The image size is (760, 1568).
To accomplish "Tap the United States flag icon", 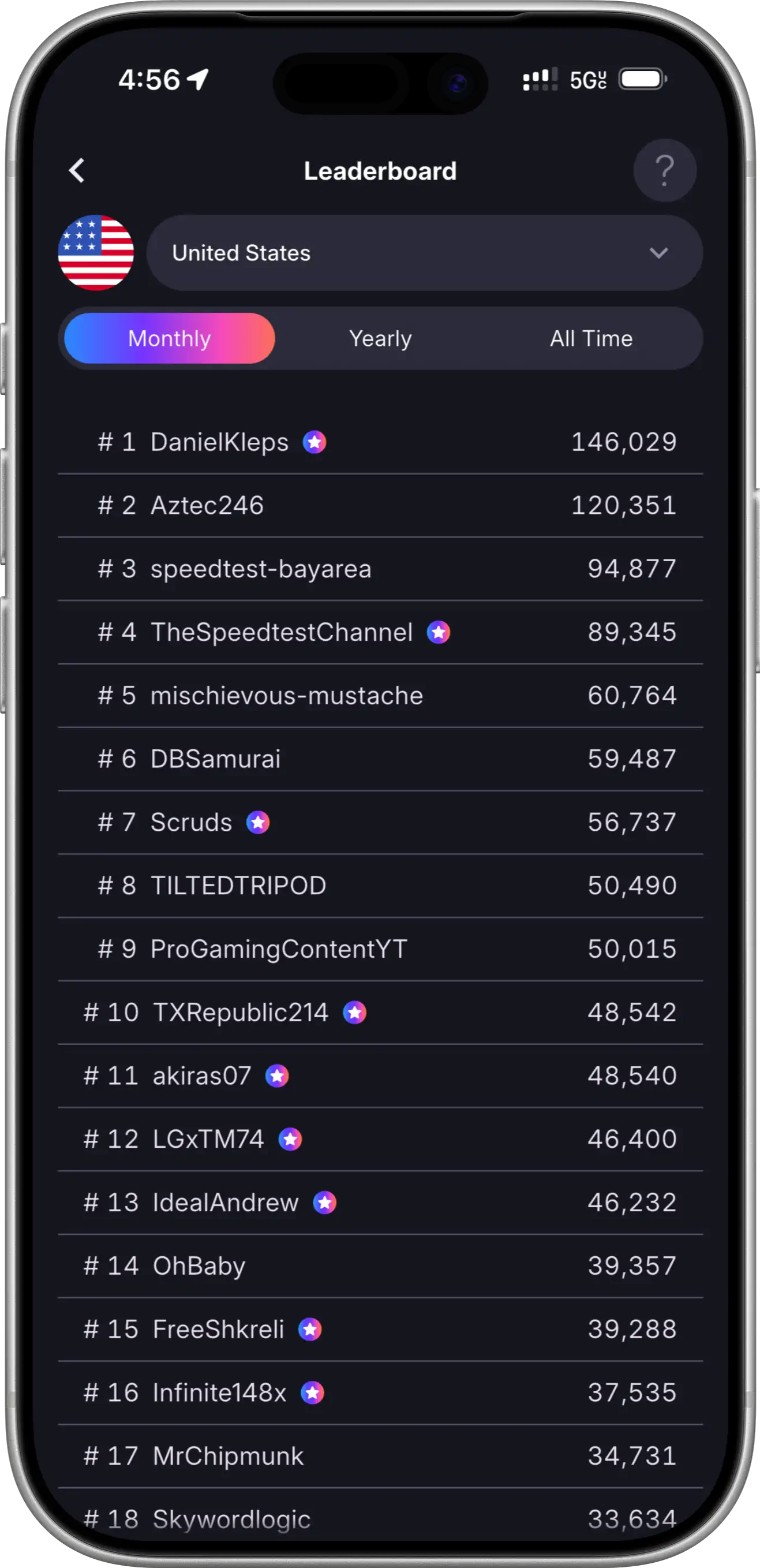I will tap(96, 253).
